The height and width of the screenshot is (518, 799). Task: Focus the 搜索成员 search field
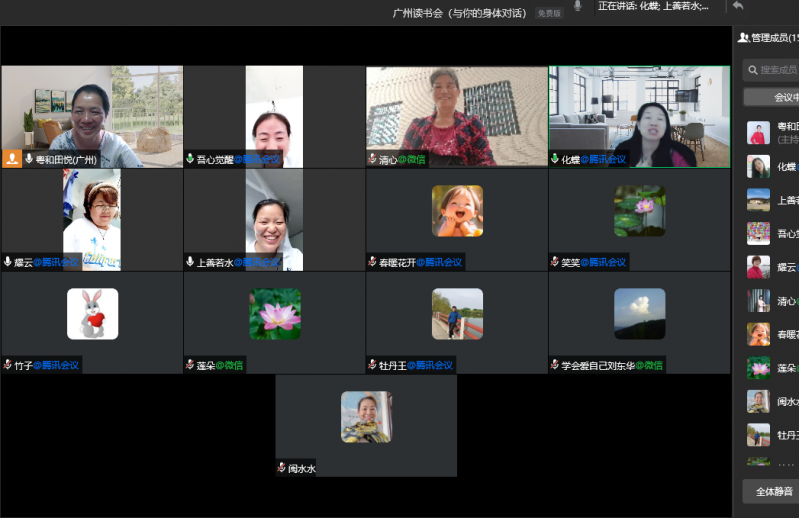[x=778, y=70]
